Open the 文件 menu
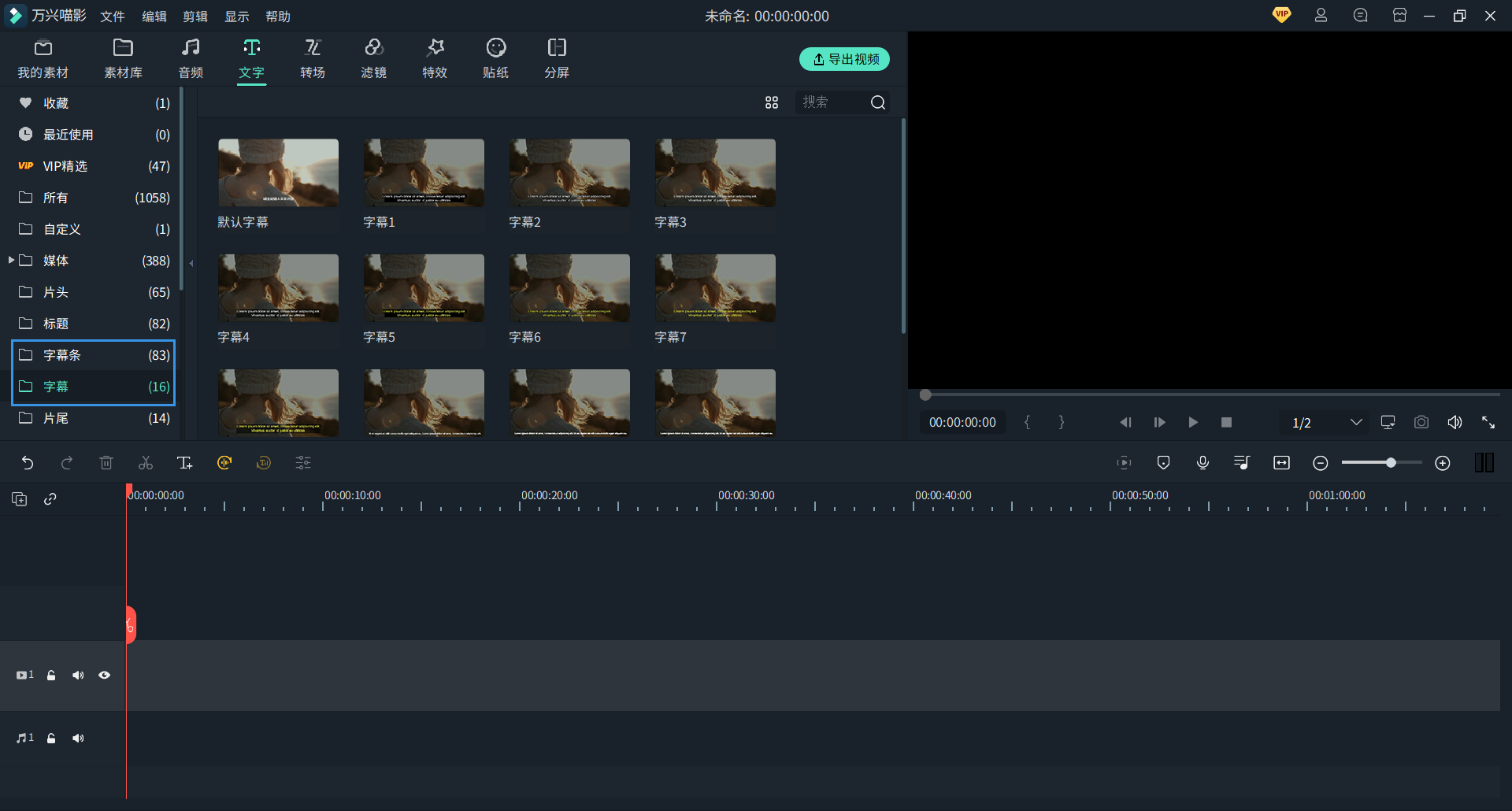 (x=113, y=17)
